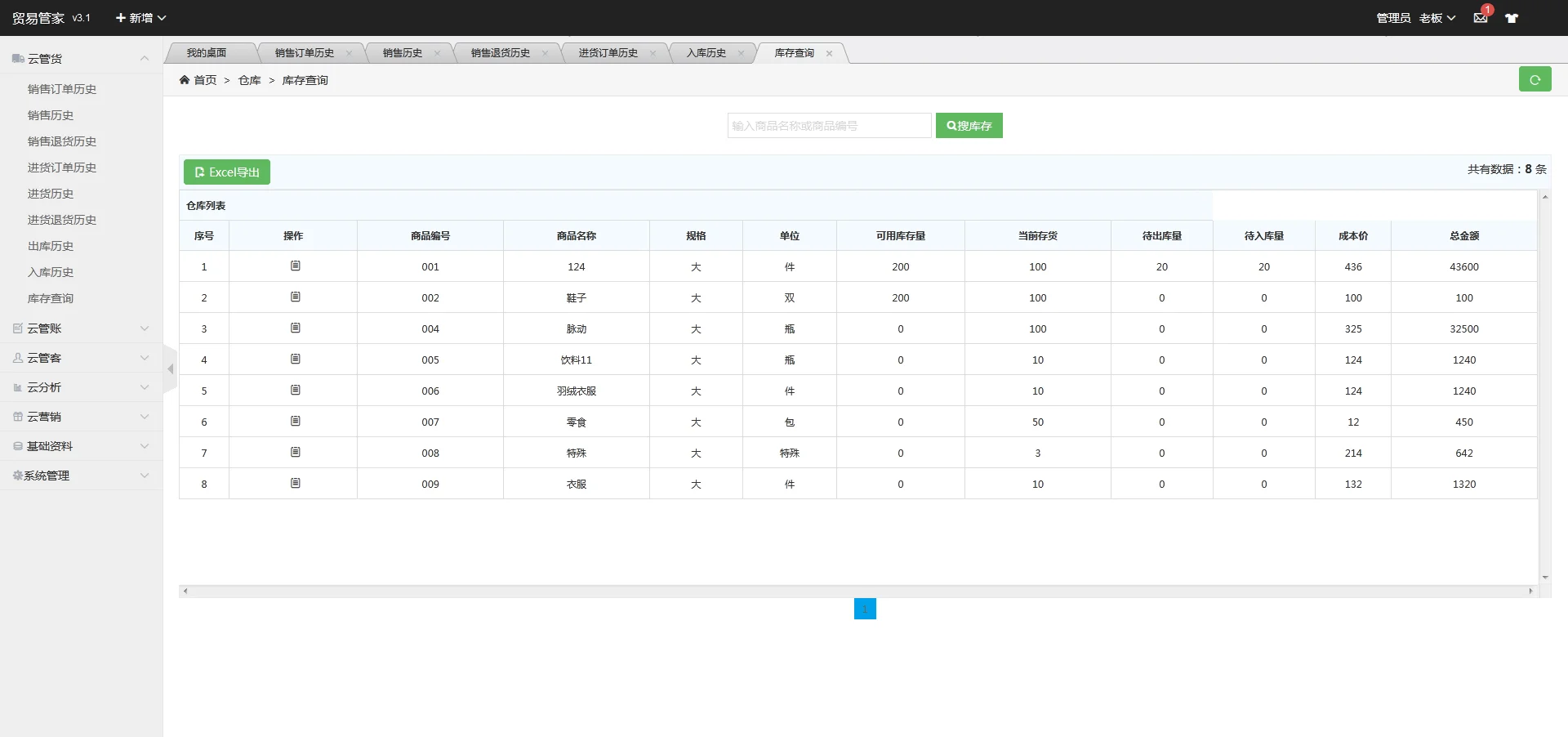1568x737 pixels.
Task: Switch to the 销售历史 tab
Action: 403,53
